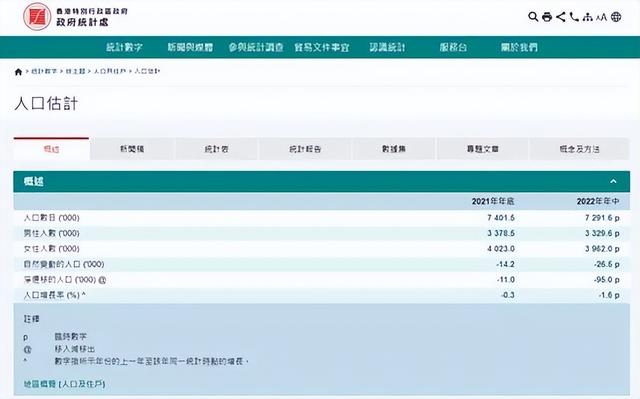Switch to the 新聞稿 tab
The image size is (640, 399).
pos(132,149)
